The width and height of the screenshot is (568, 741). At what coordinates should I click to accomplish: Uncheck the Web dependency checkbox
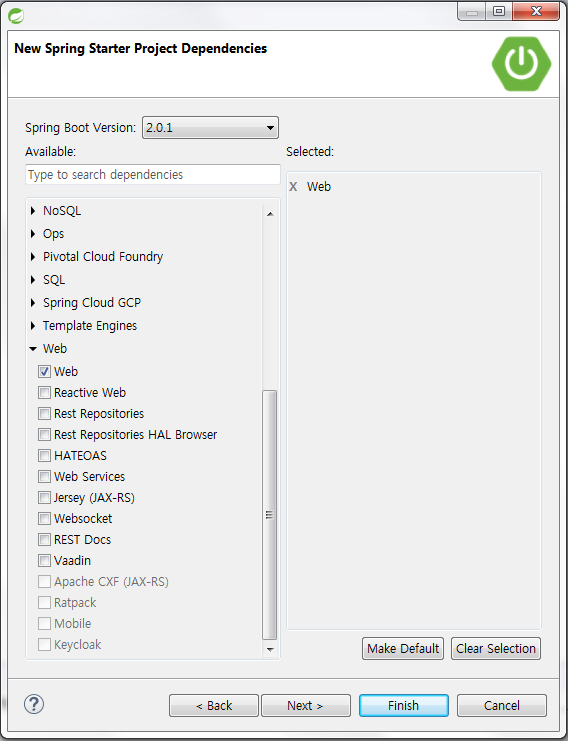click(x=44, y=371)
